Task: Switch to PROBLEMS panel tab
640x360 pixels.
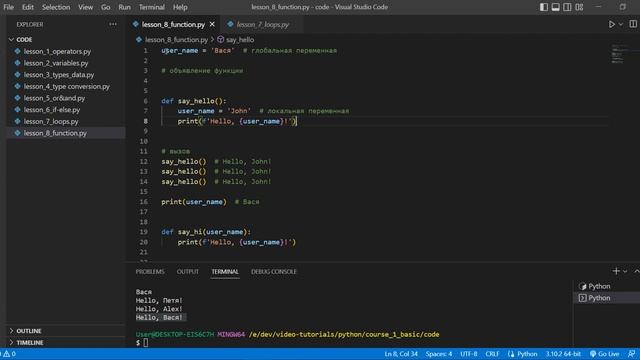Action: [150, 271]
